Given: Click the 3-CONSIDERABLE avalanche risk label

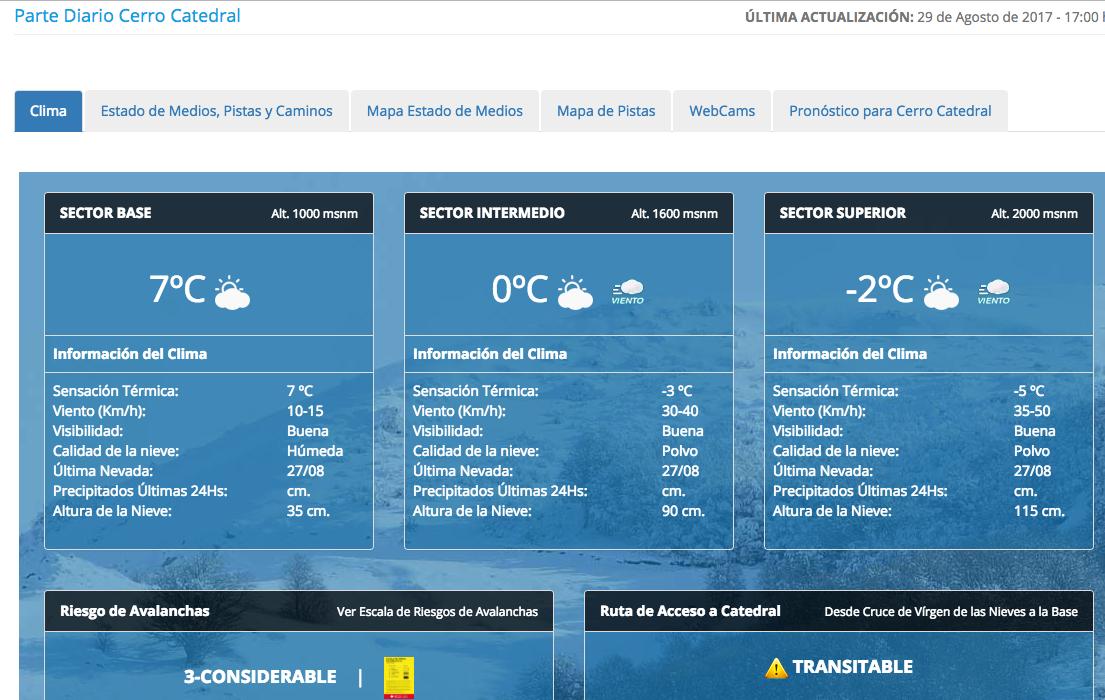Looking at the screenshot, I should pos(260,677).
